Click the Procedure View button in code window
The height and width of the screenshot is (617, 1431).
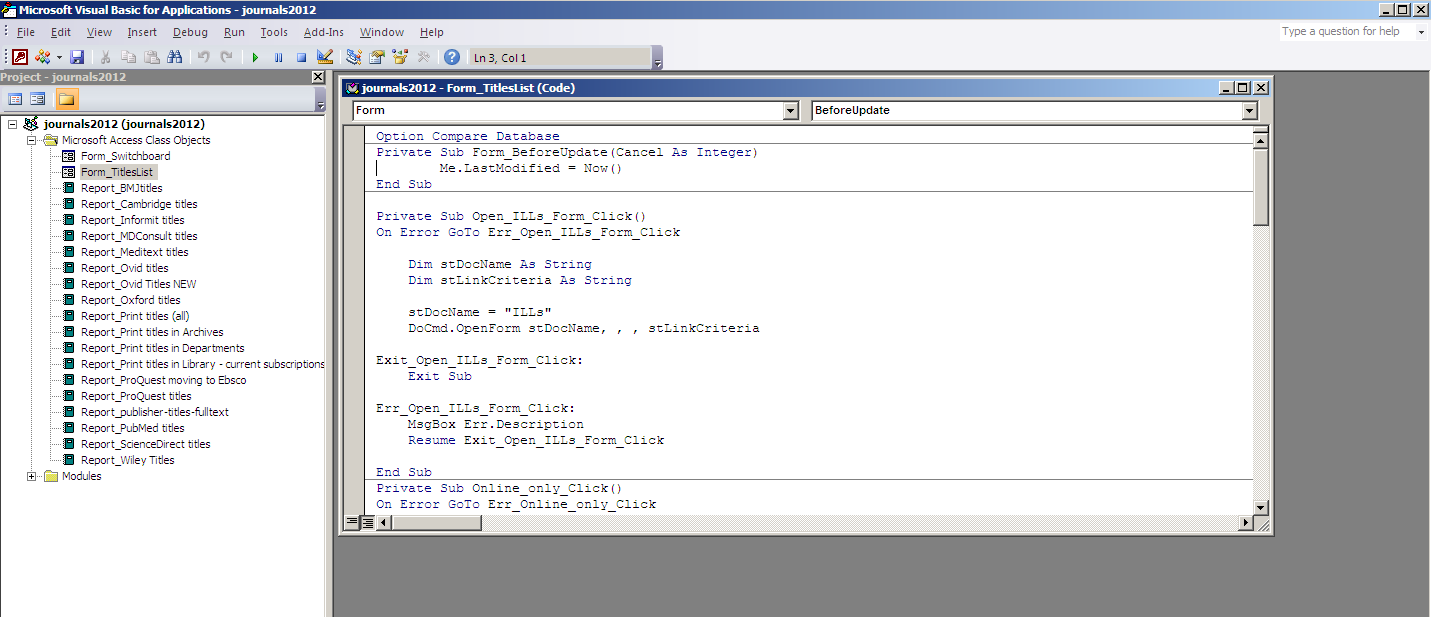click(x=351, y=523)
